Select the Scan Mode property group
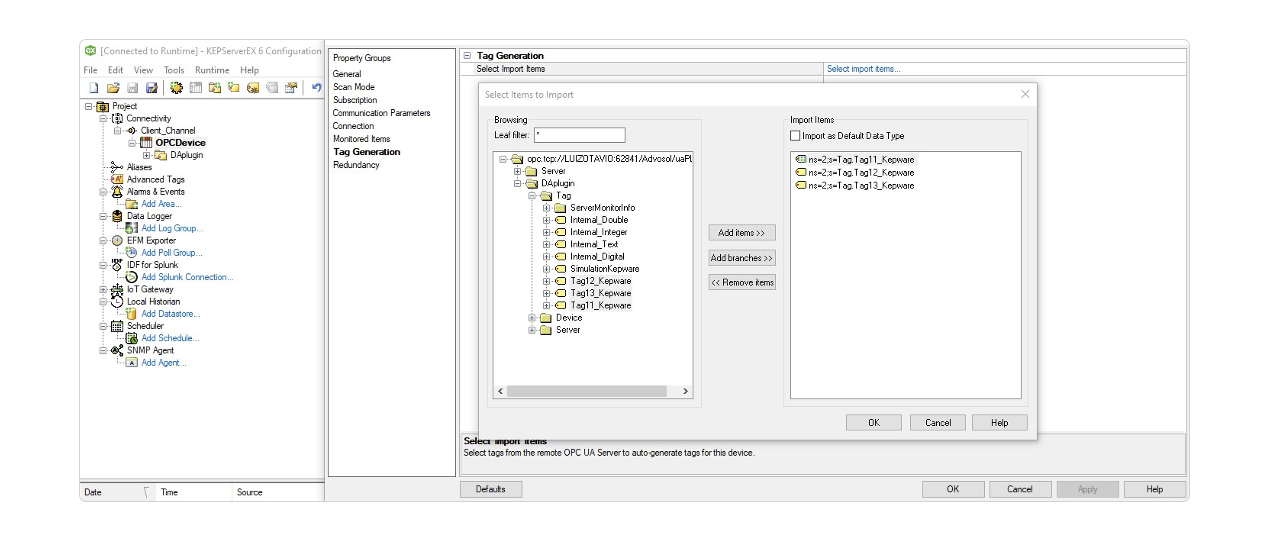Image resolution: width=1269 pixels, height=541 pixels. 354,87
